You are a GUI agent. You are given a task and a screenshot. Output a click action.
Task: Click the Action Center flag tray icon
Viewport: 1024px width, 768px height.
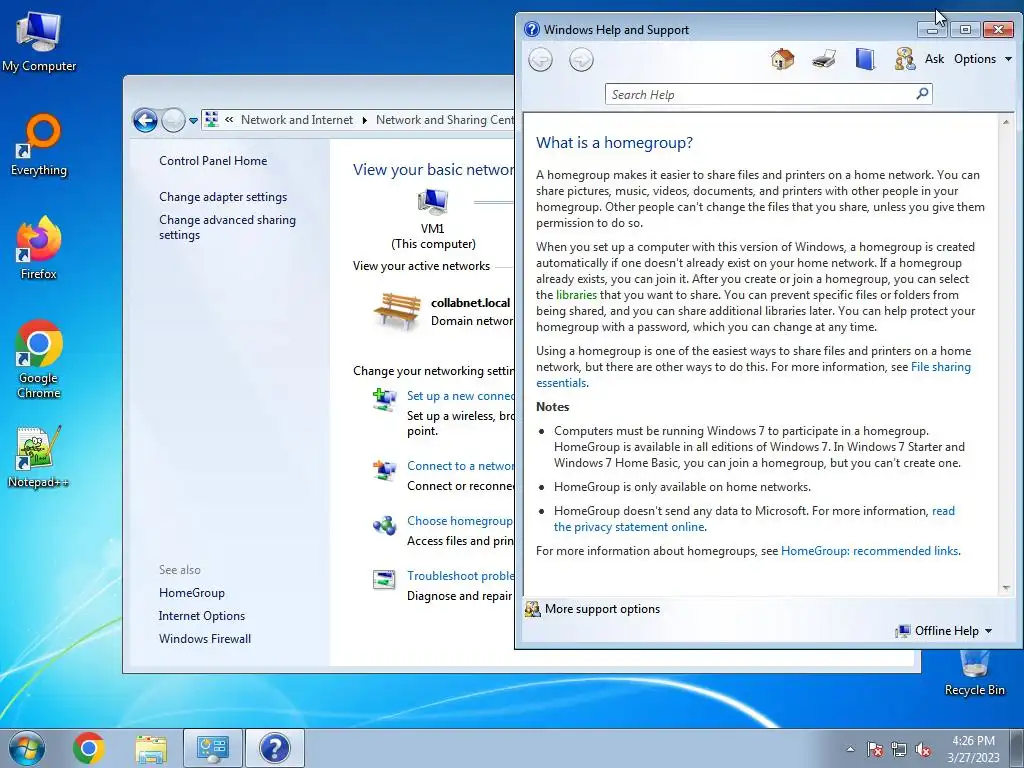pos(875,750)
